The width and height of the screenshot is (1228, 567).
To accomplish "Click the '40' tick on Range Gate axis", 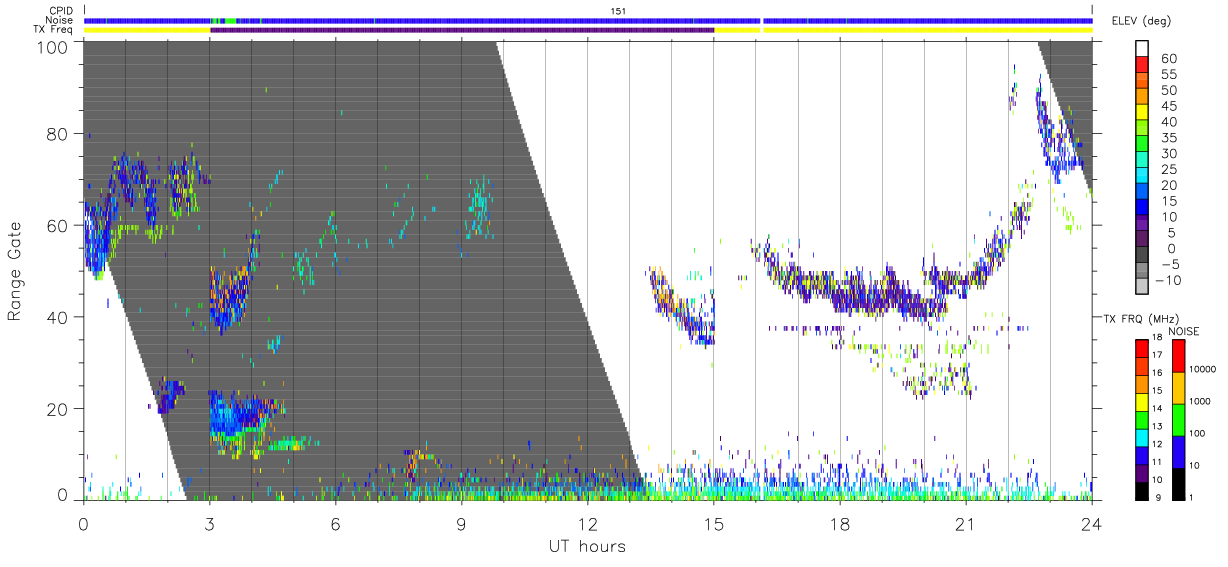I will tap(56, 317).
